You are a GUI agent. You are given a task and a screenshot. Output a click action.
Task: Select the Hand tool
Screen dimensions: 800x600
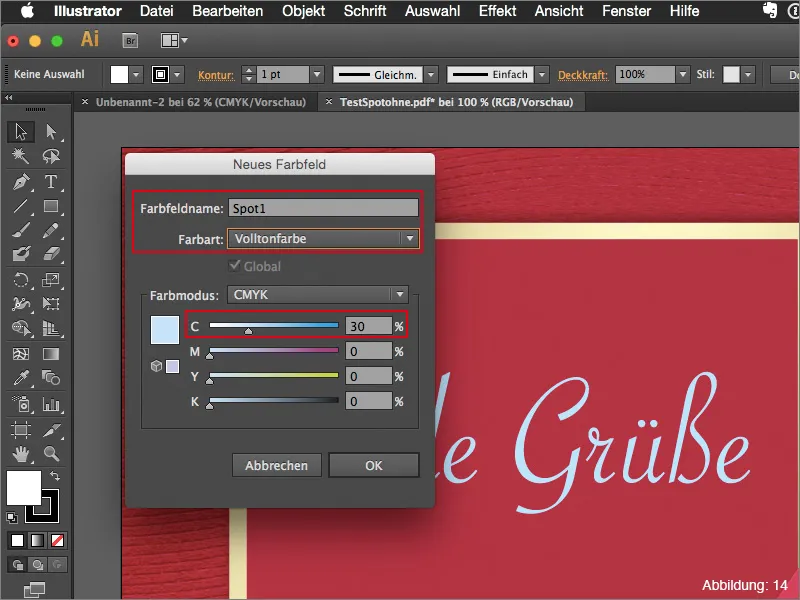click(x=20, y=454)
